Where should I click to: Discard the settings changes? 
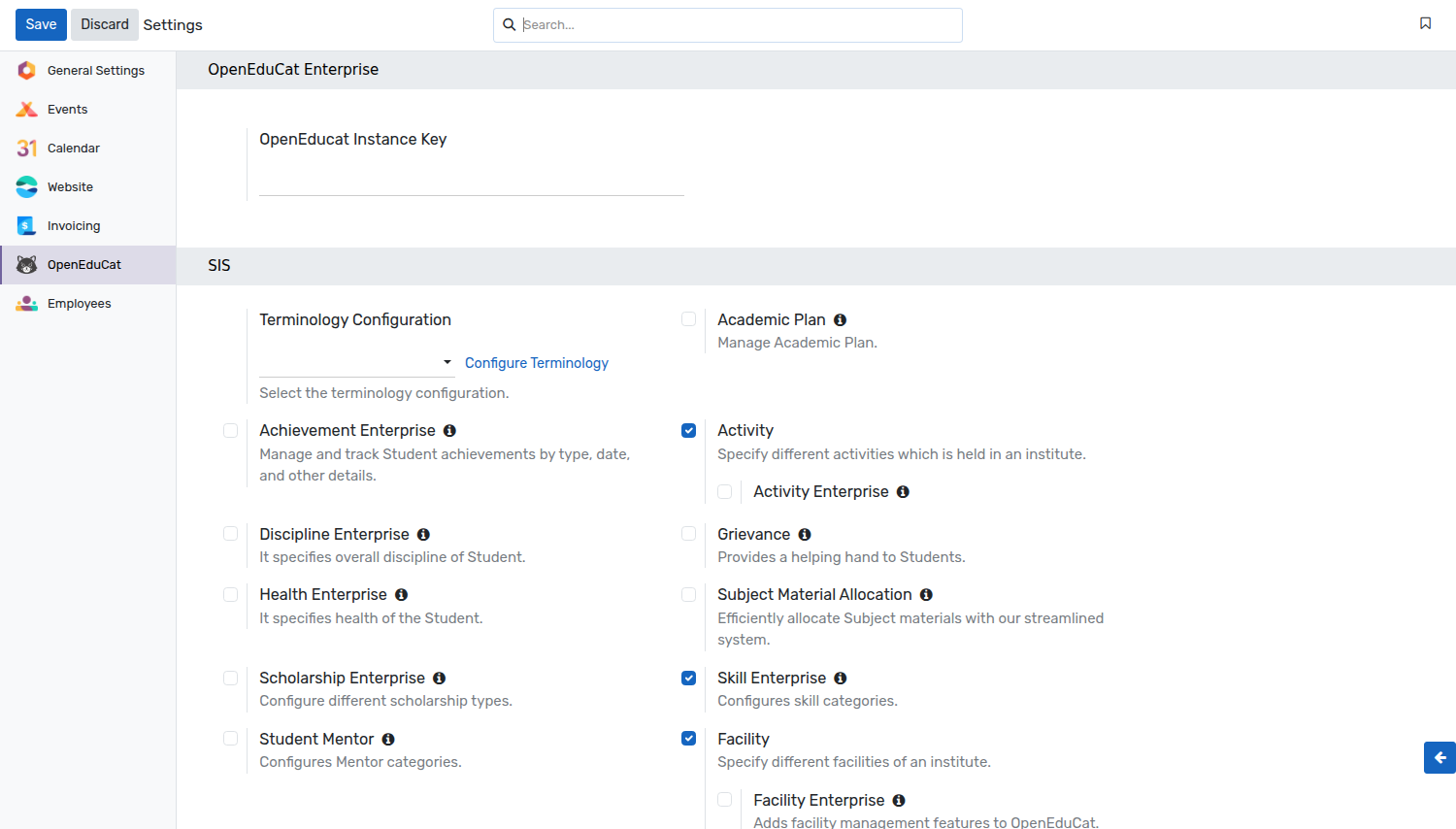(x=105, y=24)
